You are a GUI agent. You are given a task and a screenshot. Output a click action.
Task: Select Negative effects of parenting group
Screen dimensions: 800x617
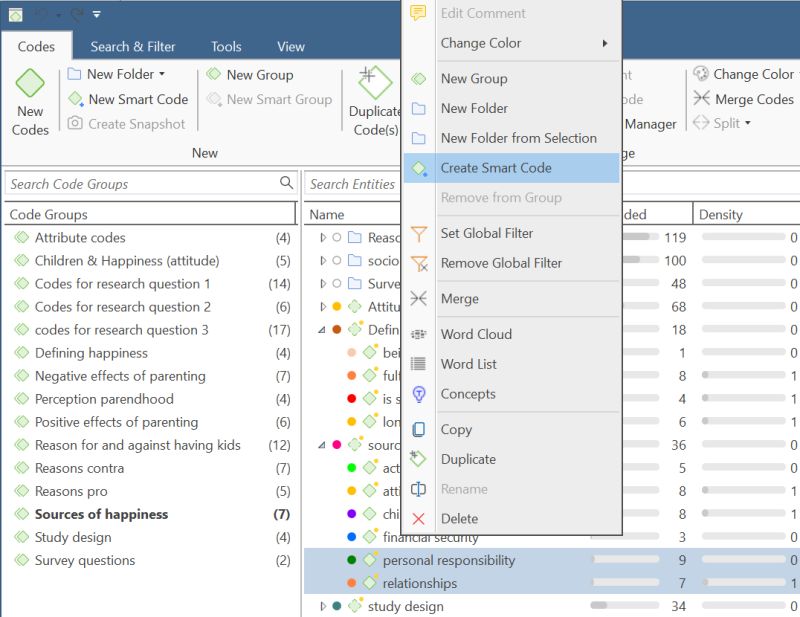151,376
